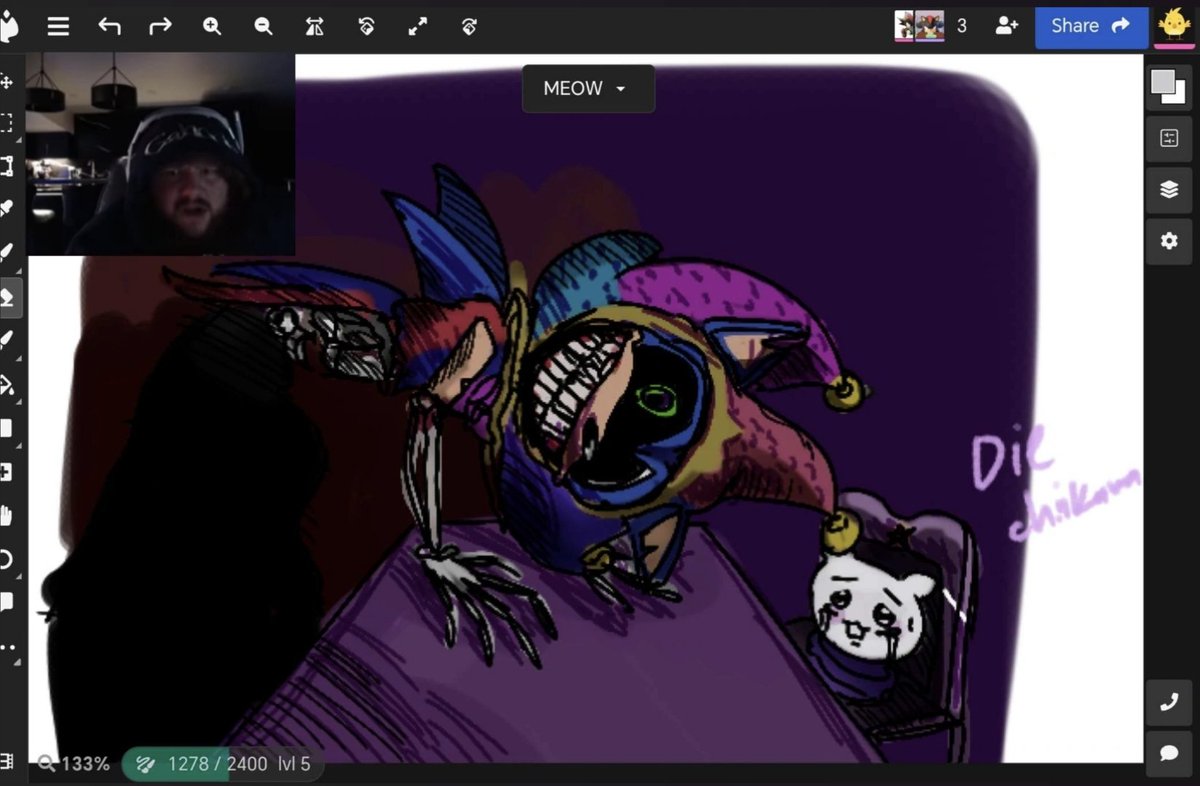Select the Brush tool
This screenshot has width=1200, height=786.
[x=6, y=252]
